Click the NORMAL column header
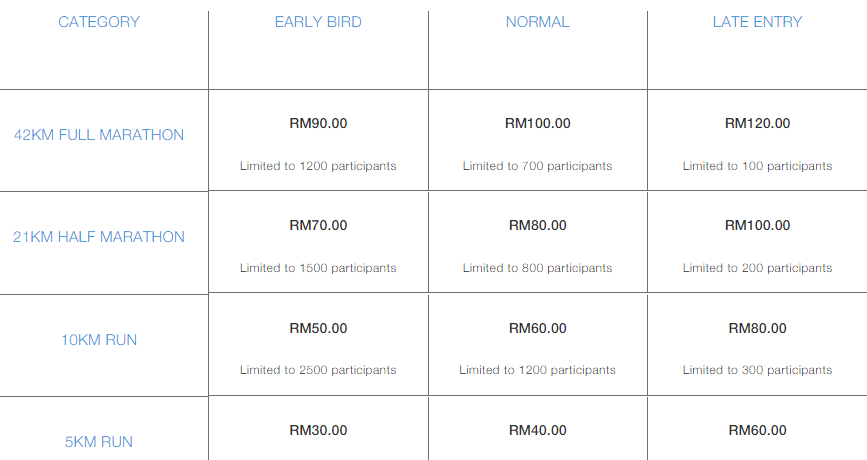The height and width of the screenshot is (460, 867). click(537, 22)
